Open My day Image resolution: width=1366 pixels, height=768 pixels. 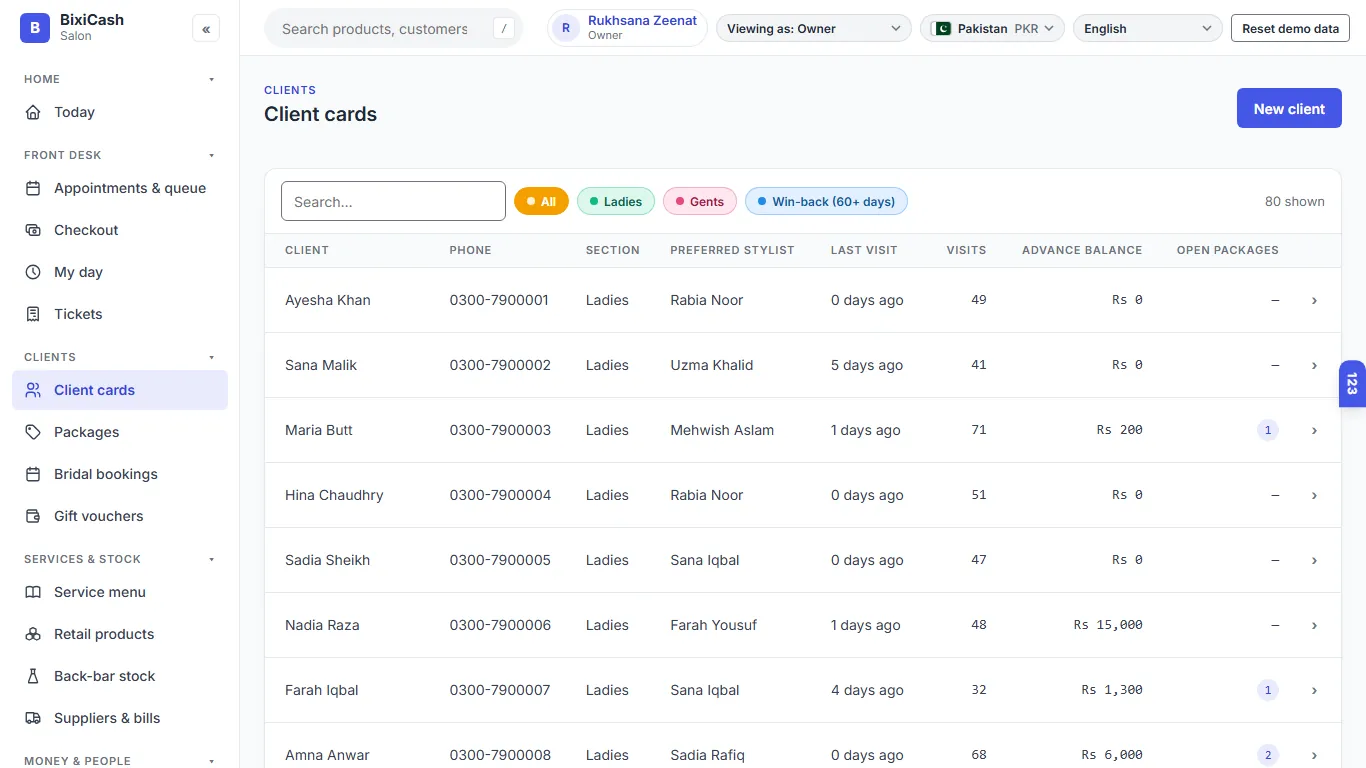click(x=120, y=272)
